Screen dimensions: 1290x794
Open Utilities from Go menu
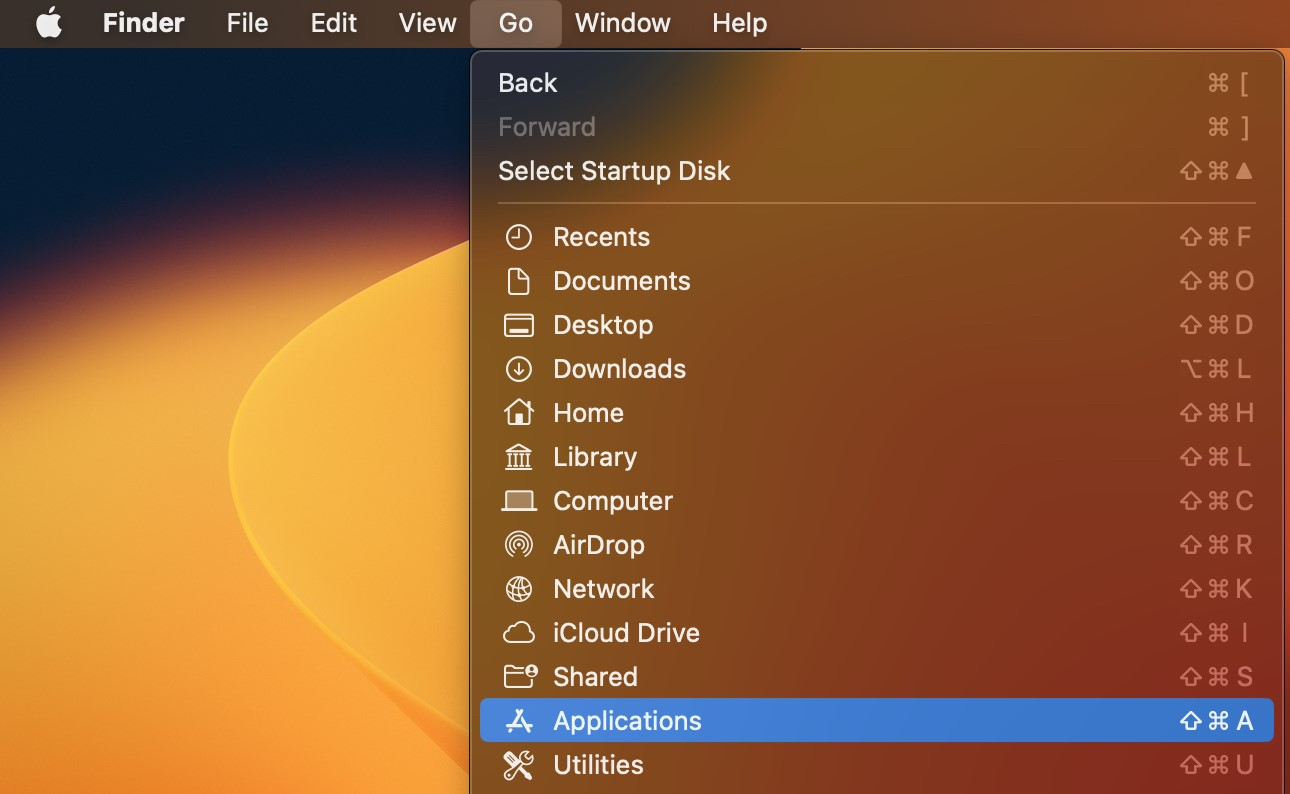877,765
